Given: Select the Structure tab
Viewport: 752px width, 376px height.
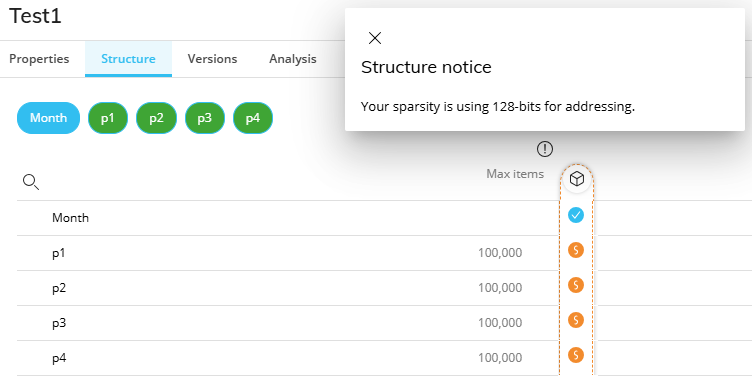Looking at the screenshot, I should tap(128, 59).
